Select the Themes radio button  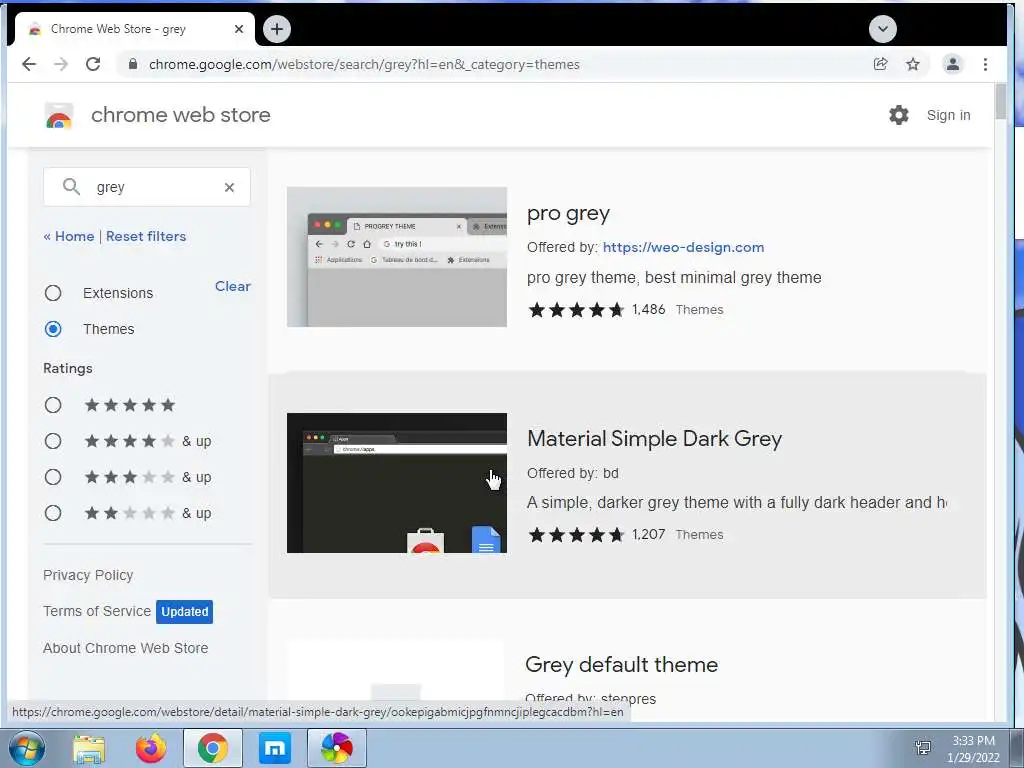[53, 328]
